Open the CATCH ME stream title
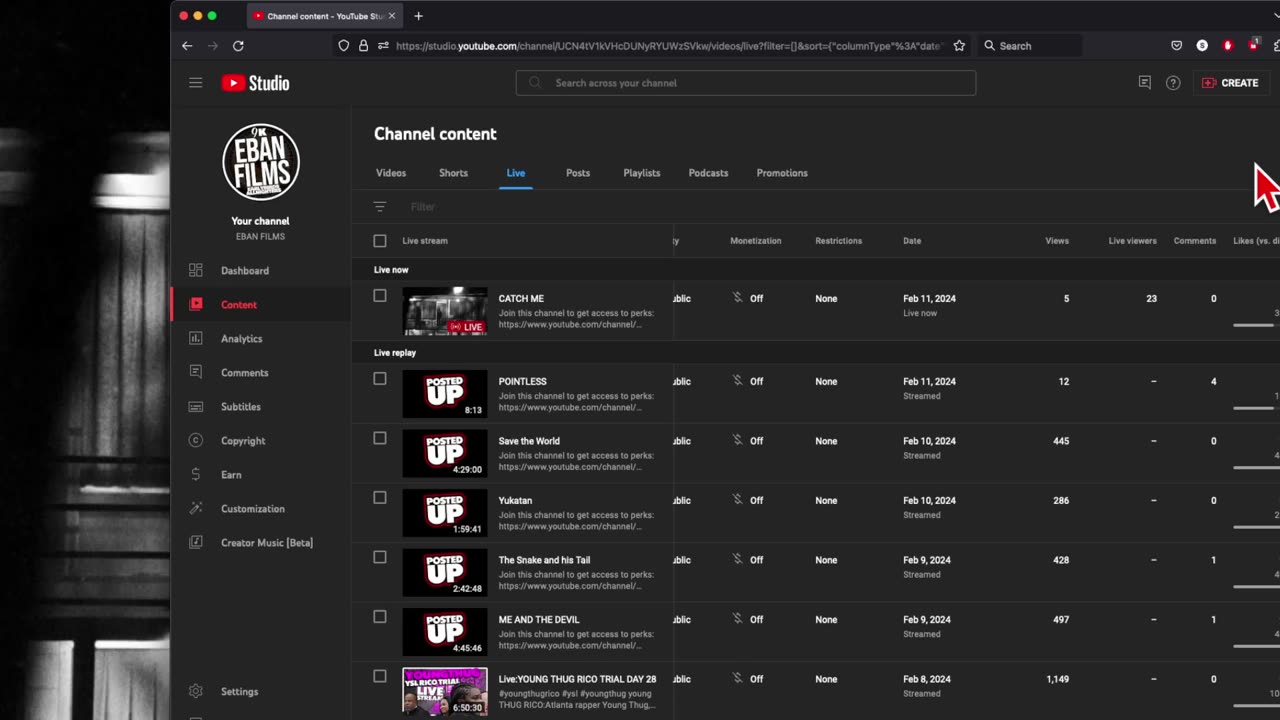Viewport: 1280px width, 720px height. 521,299
